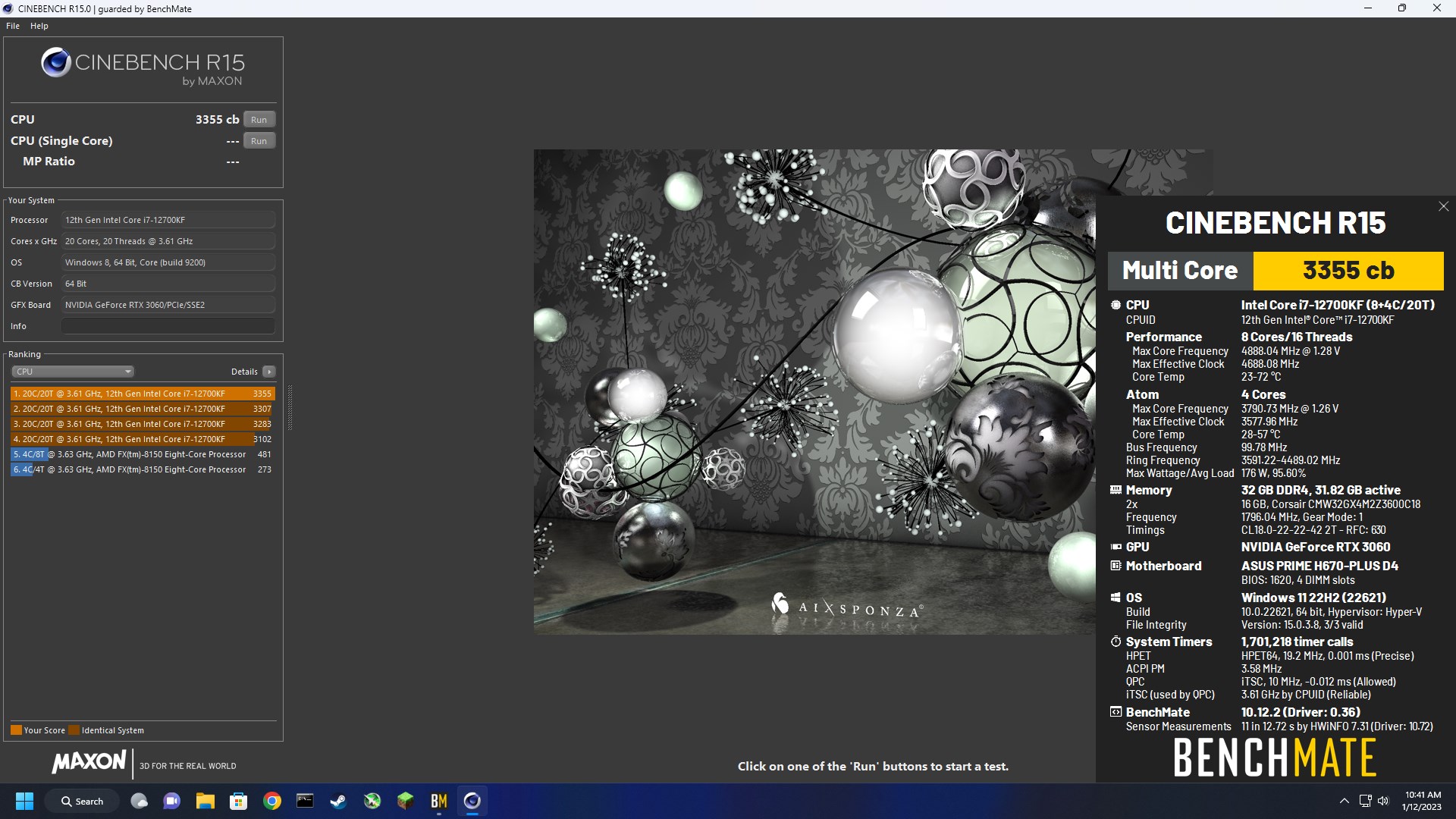Show hidden system tray icons
The image size is (1456, 819).
click(1344, 801)
